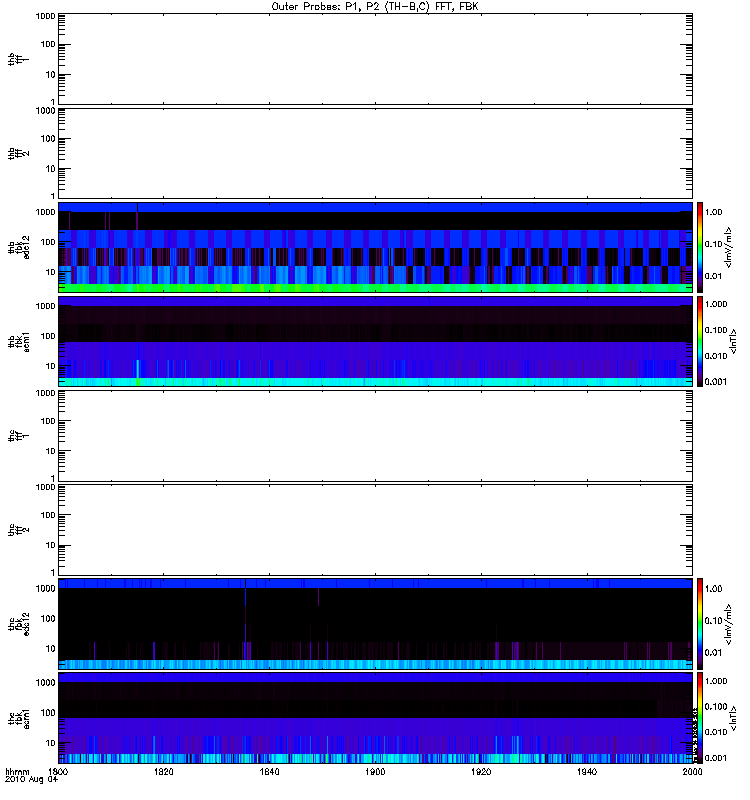Click the 2000 time axis label
This screenshot has height=800, width=750.
[692, 771]
